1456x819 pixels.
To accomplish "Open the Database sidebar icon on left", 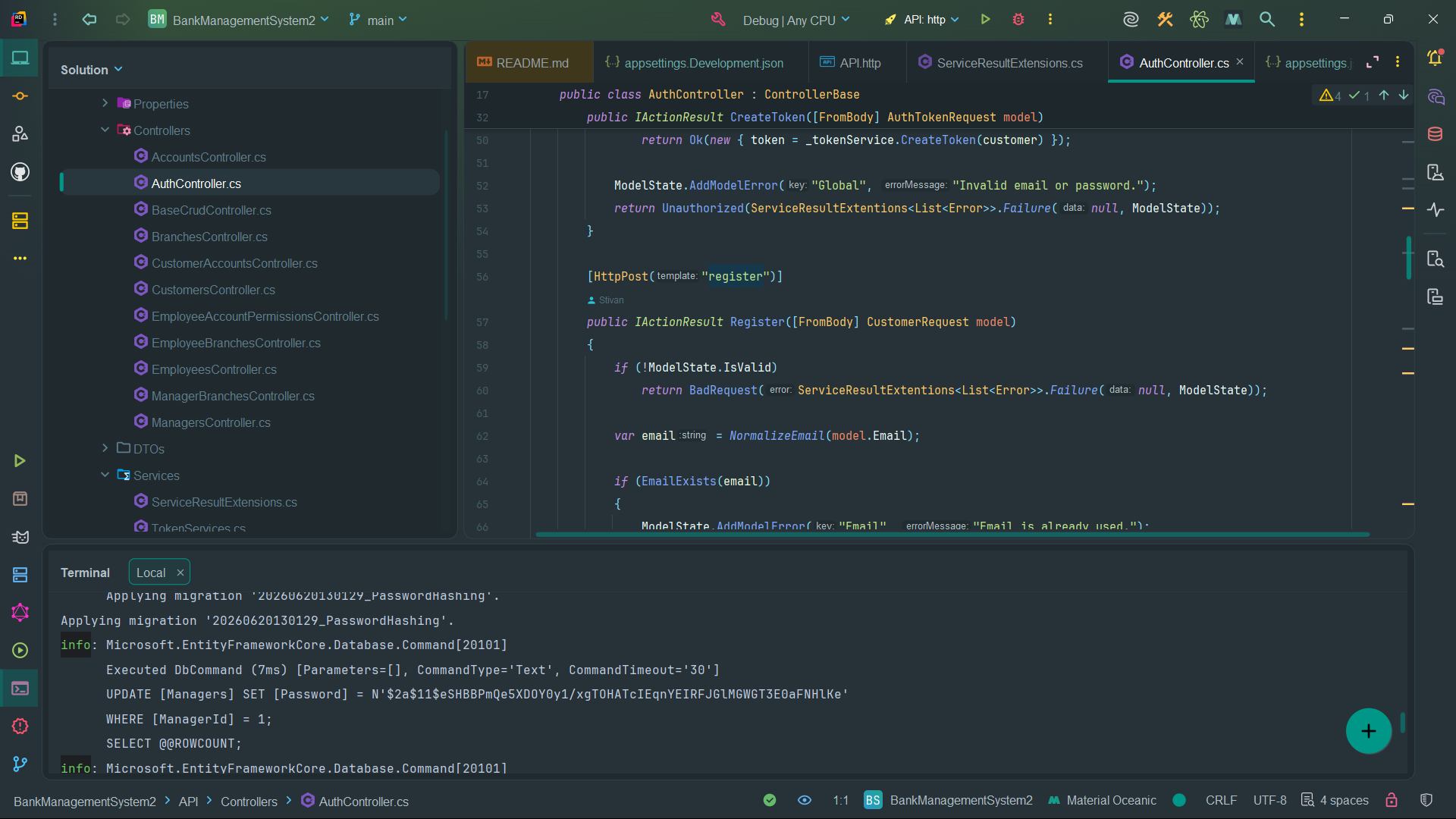I will coord(20,221).
